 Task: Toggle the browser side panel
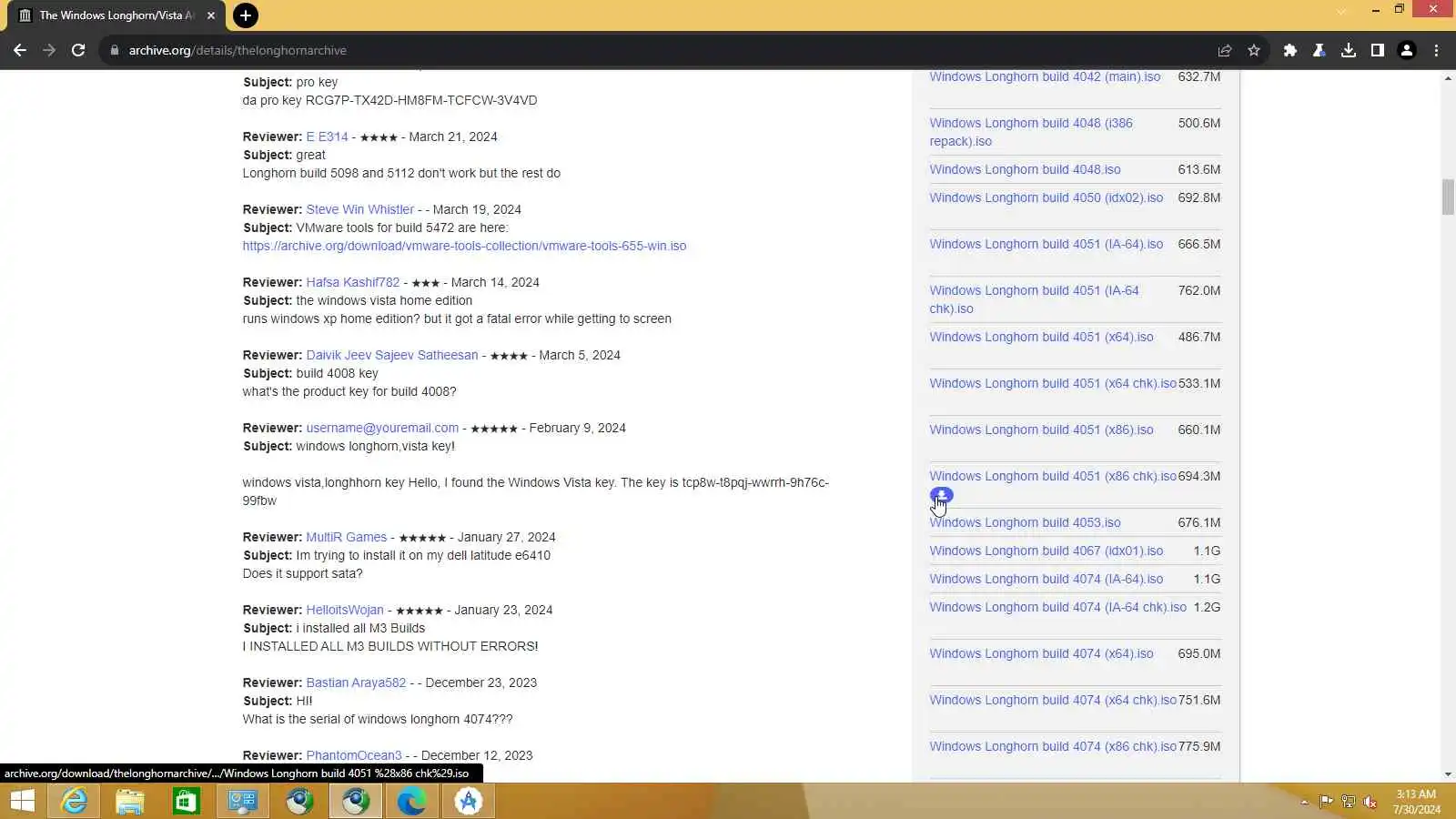click(x=1378, y=50)
